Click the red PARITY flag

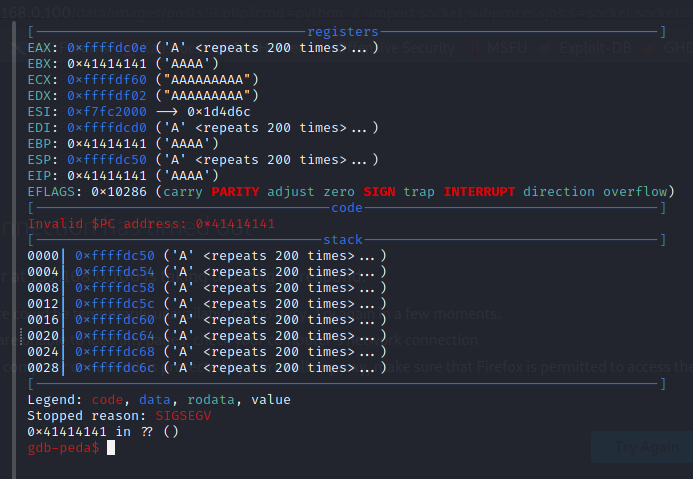tap(235, 192)
